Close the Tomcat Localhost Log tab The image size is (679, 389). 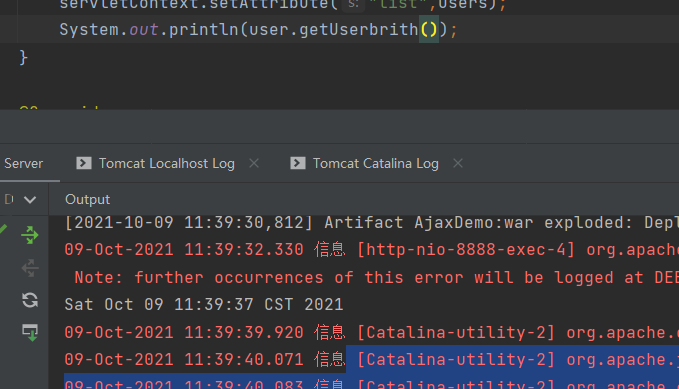(254, 163)
